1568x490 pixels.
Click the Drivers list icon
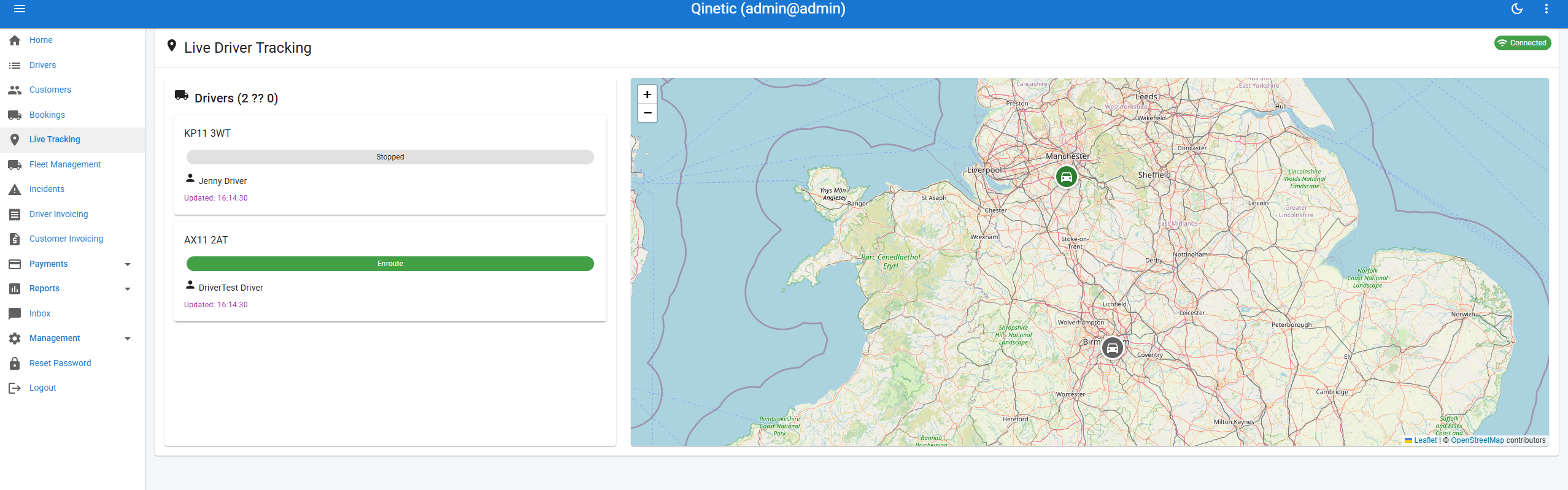[x=15, y=65]
